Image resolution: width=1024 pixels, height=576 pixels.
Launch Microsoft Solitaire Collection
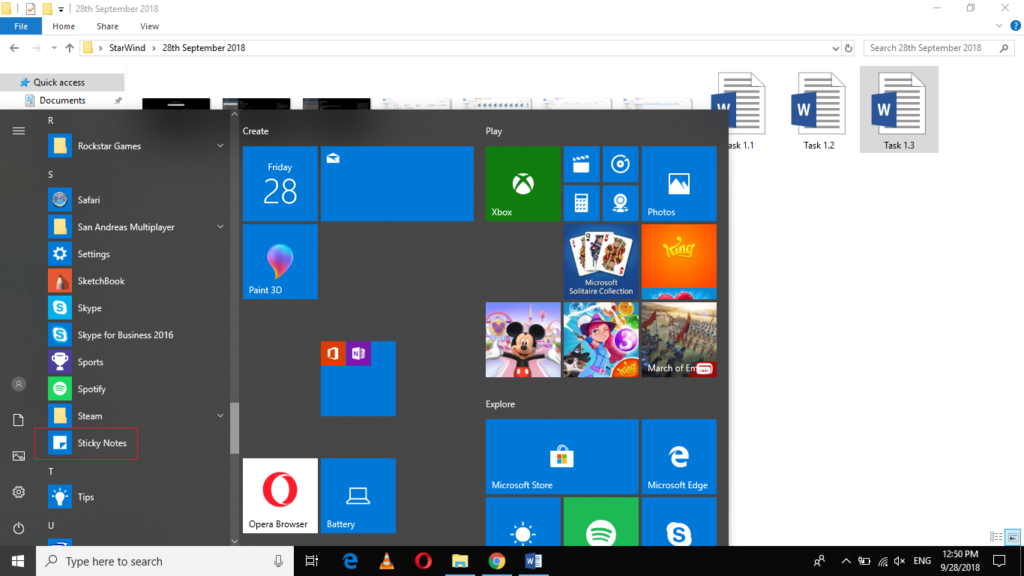point(600,261)
